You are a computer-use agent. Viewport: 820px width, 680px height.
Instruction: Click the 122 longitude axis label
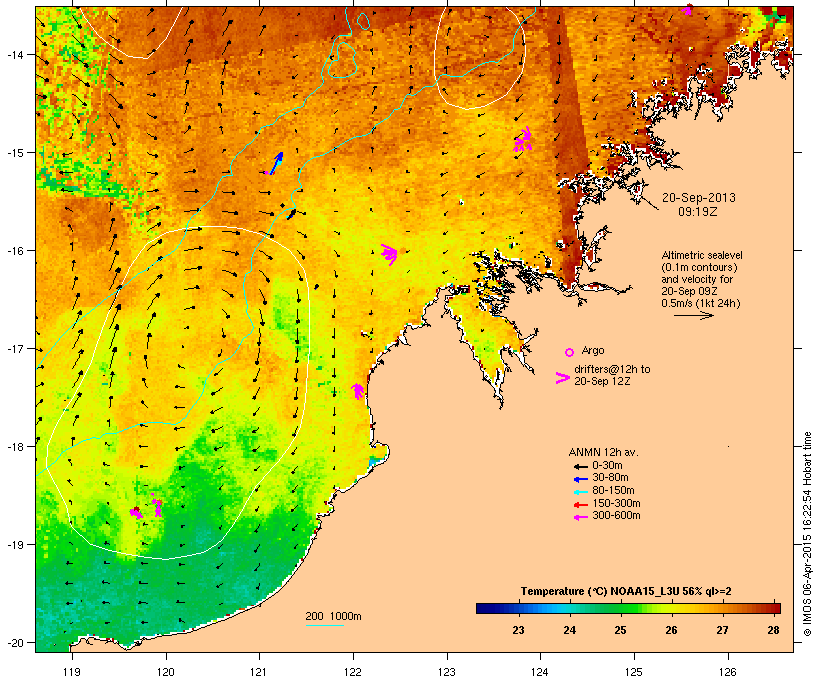[x=353, y=672]
